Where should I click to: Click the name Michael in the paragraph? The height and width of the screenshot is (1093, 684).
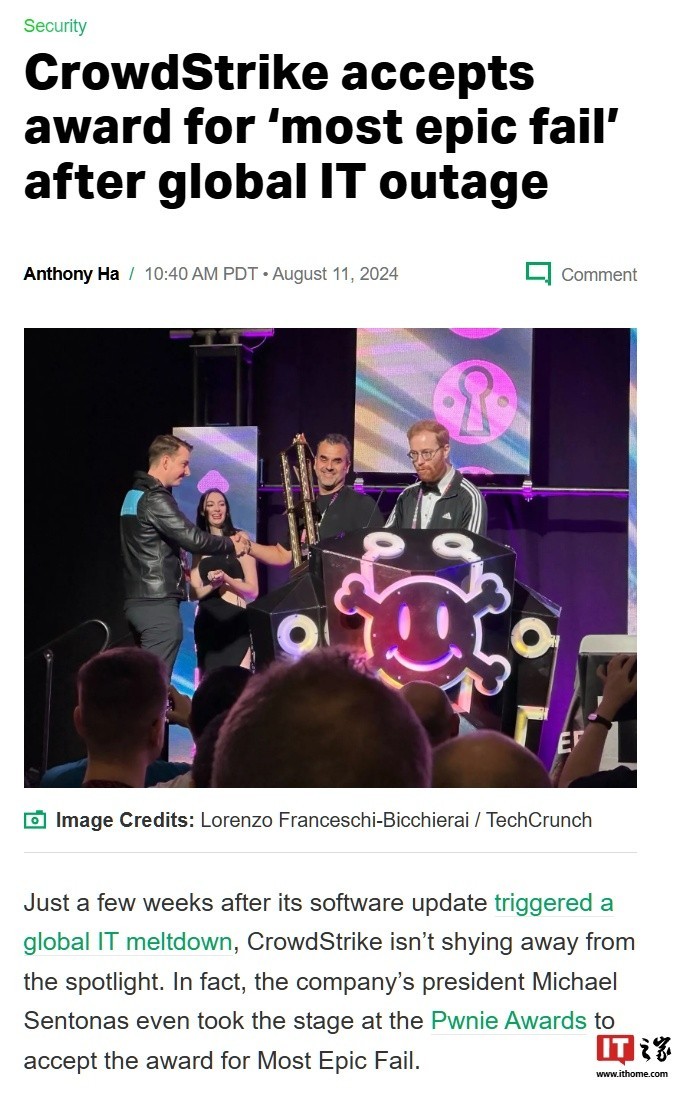click(x=575, y=981)
